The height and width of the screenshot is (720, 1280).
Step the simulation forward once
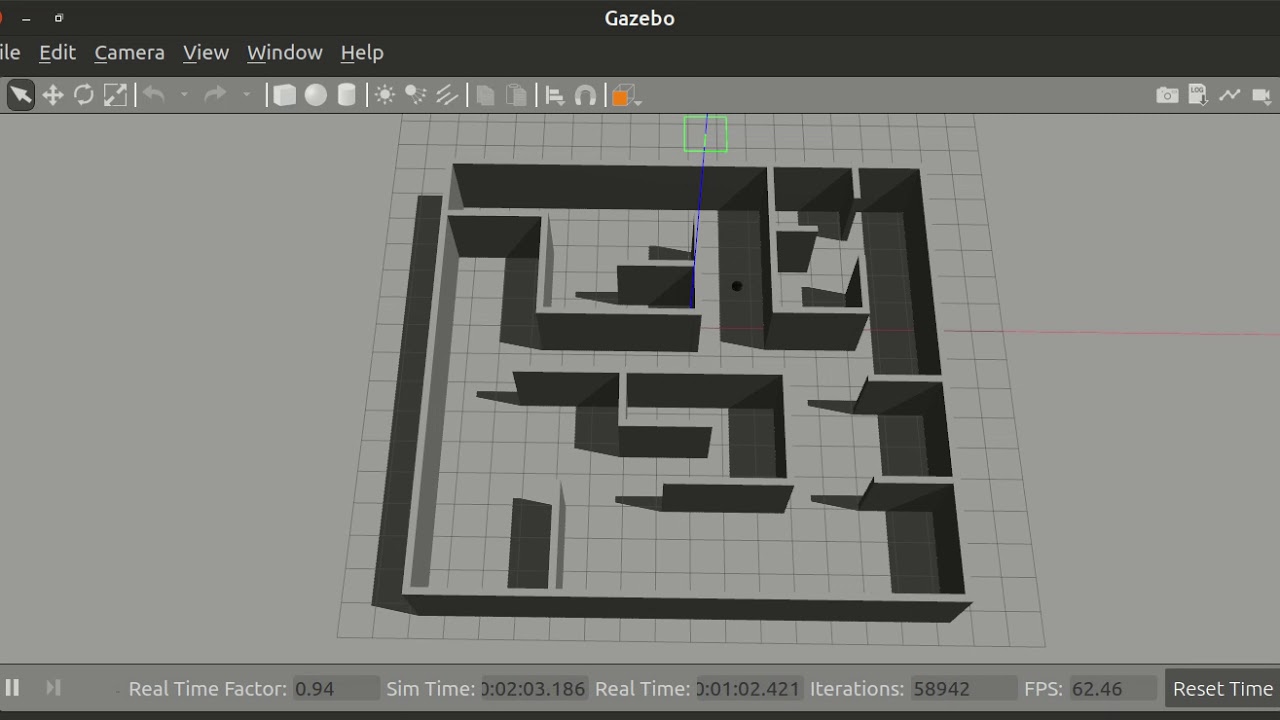point(53,688)
